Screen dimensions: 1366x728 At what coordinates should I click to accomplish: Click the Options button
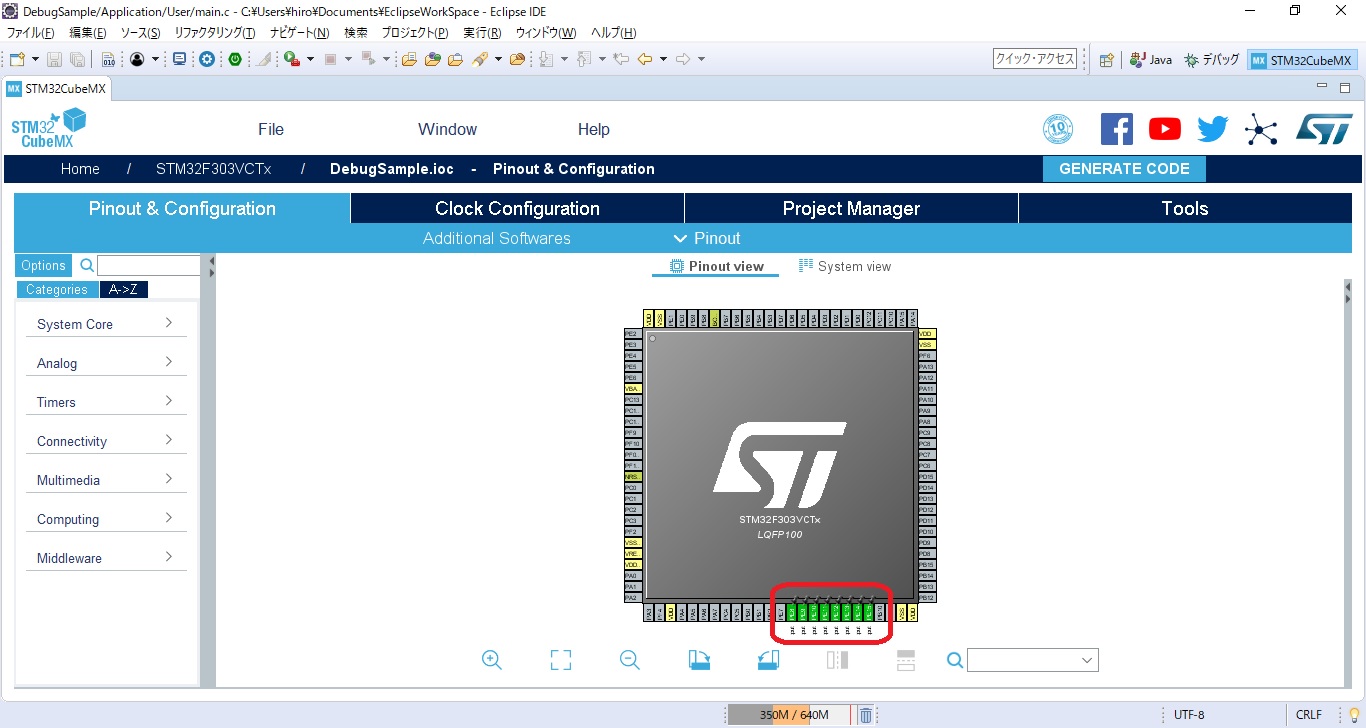tap(44, 266)
